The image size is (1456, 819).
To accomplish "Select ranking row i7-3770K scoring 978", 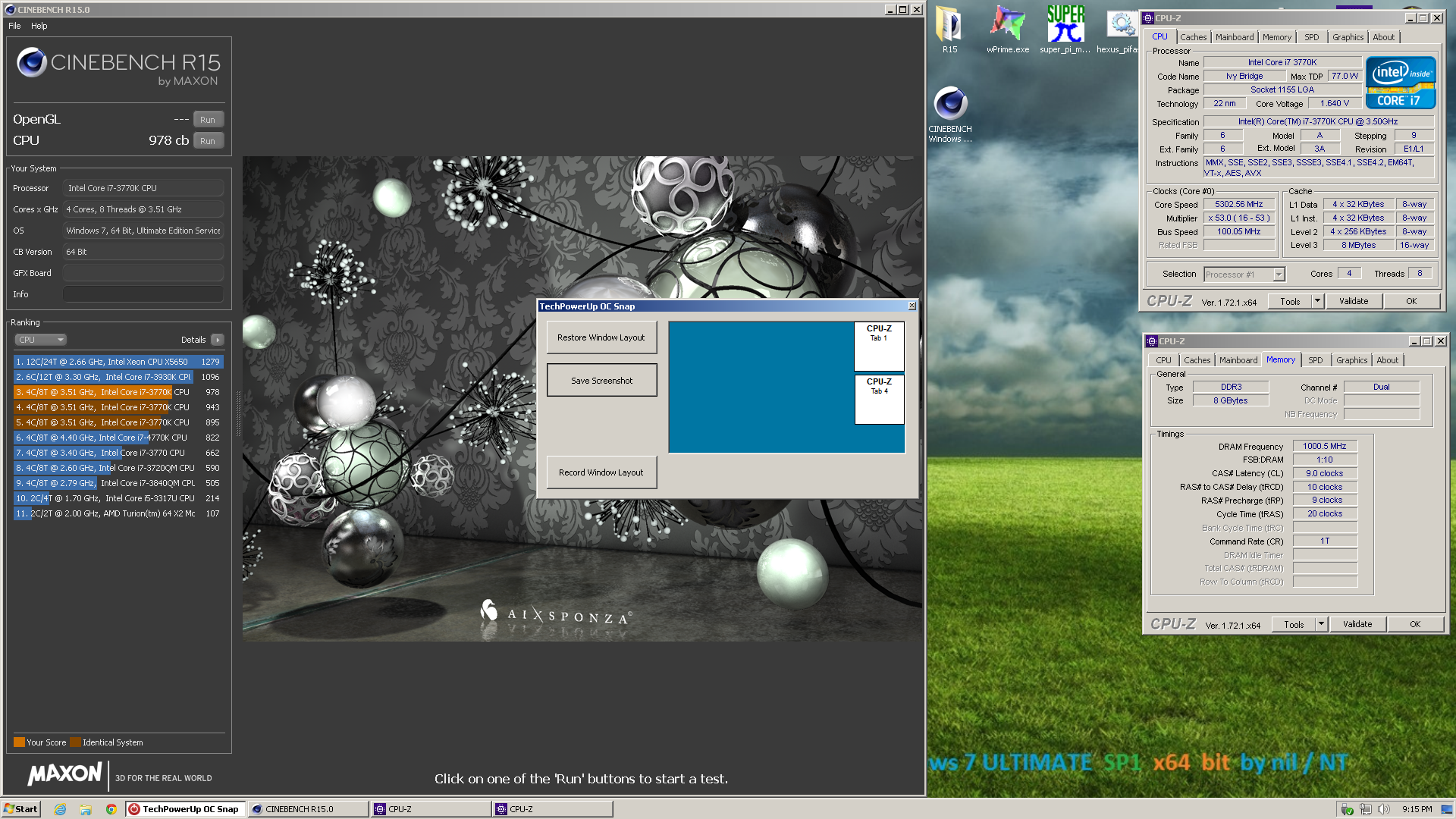I will pyautogui.click(x=118, y=392).
